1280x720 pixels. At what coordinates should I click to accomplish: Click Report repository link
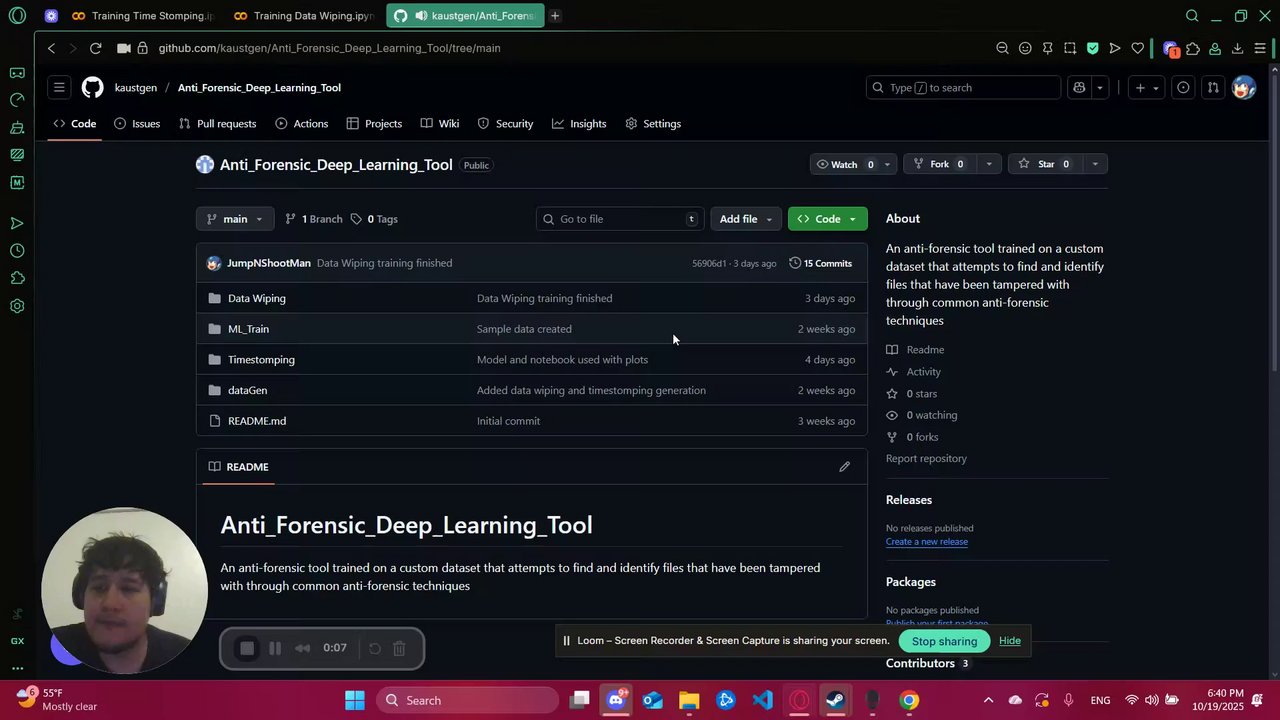tap(926, 459)
